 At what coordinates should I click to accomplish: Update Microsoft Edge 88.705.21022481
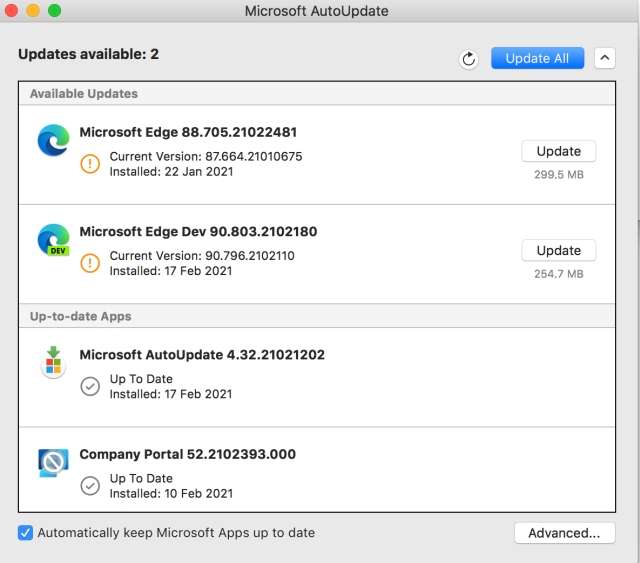(x=558, y=151)
